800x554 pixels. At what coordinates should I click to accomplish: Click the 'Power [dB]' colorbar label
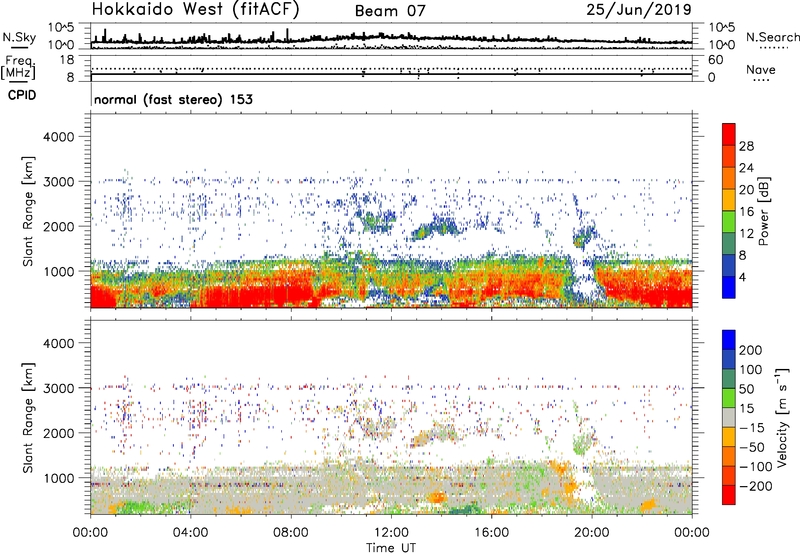(x=763, y=211)
